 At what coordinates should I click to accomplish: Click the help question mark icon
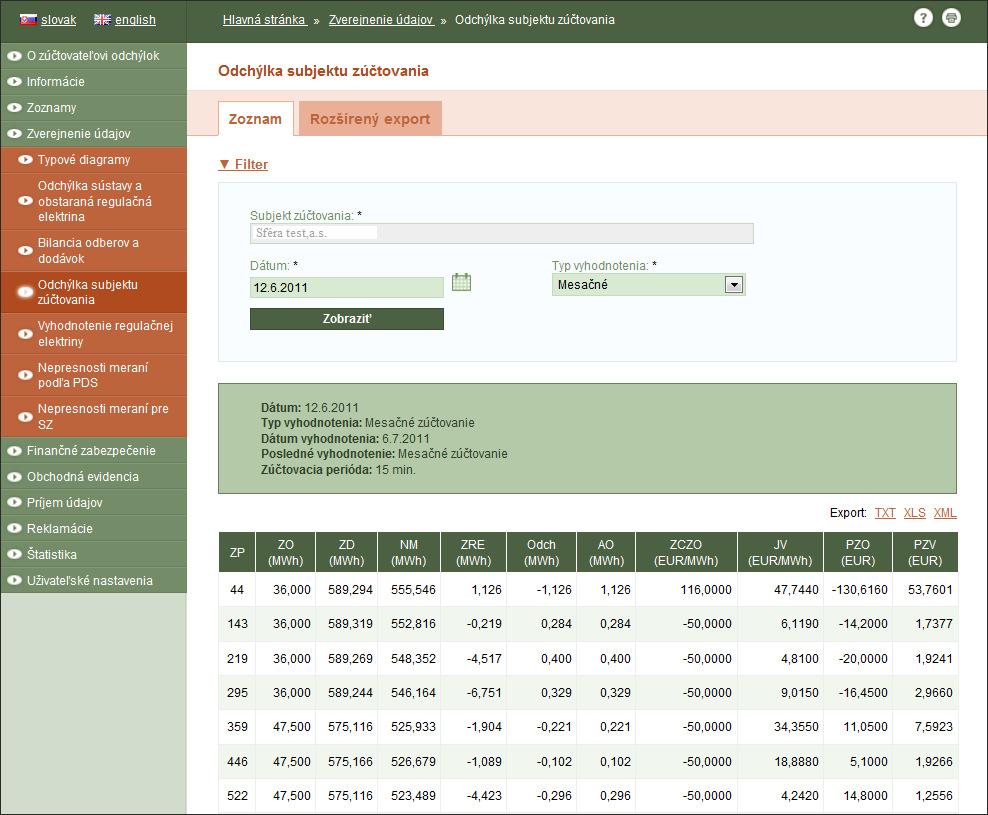[x=923, y=18]
